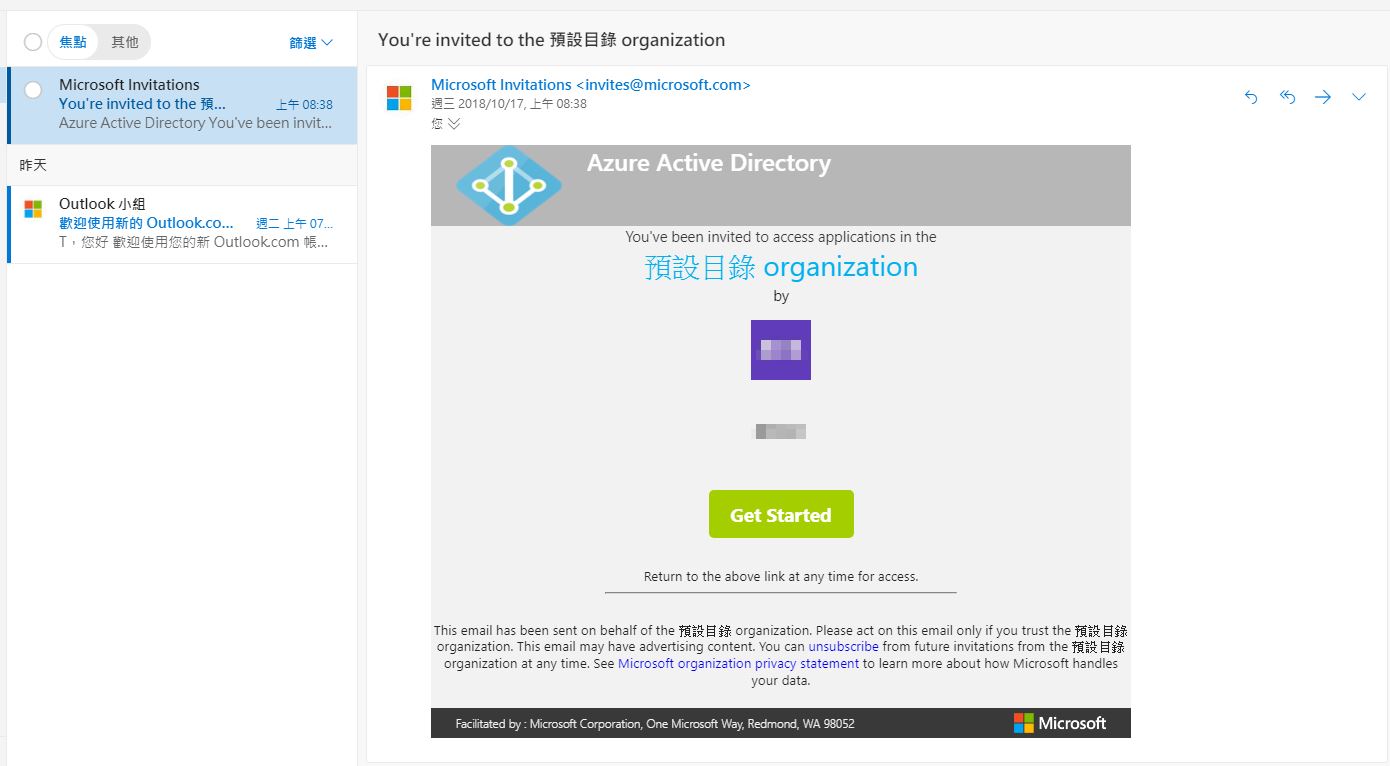
Task: Tick the Microsoft Invitations message selection circle
Action: 33,90
